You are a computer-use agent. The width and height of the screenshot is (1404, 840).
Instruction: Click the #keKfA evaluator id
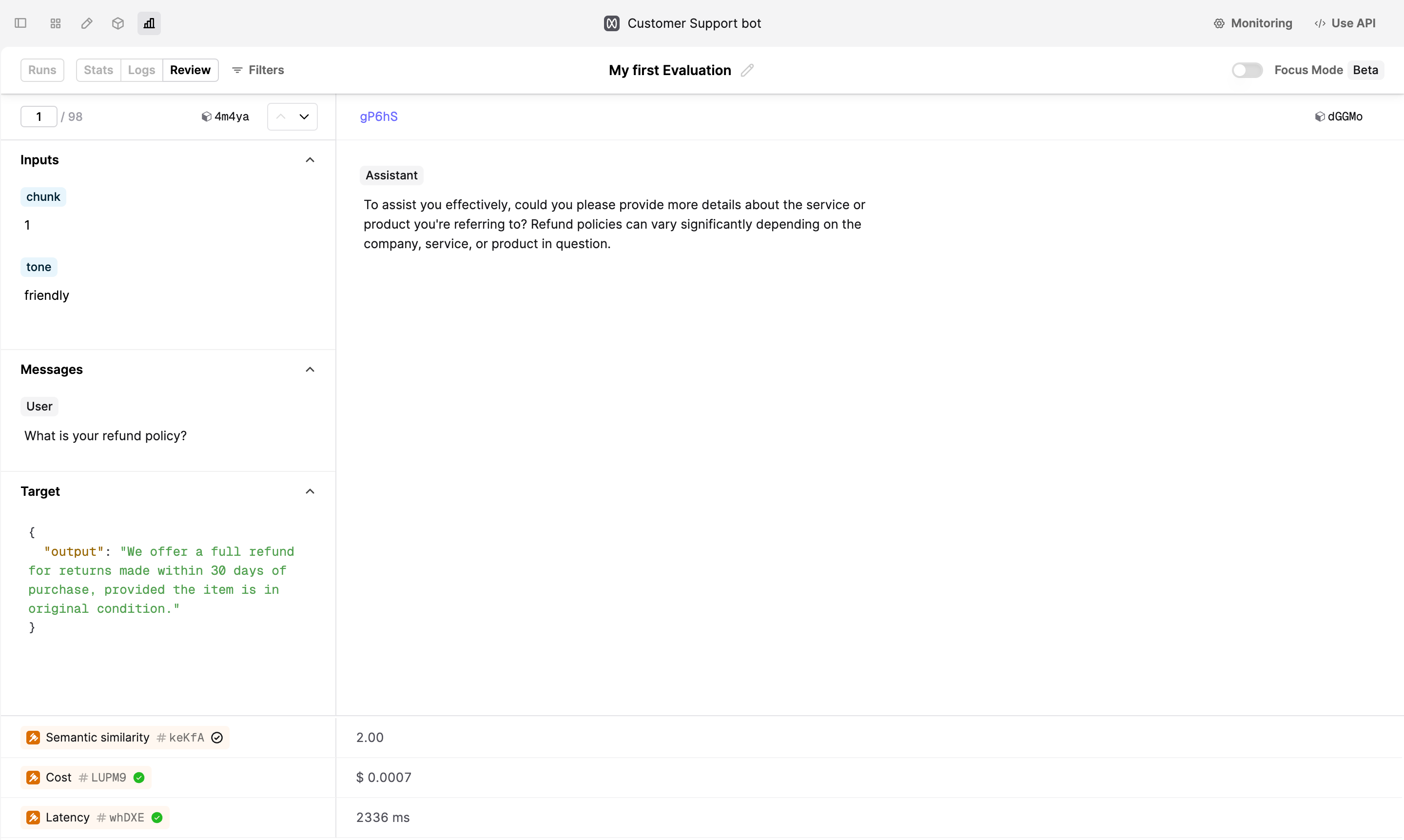pos(180,738)
